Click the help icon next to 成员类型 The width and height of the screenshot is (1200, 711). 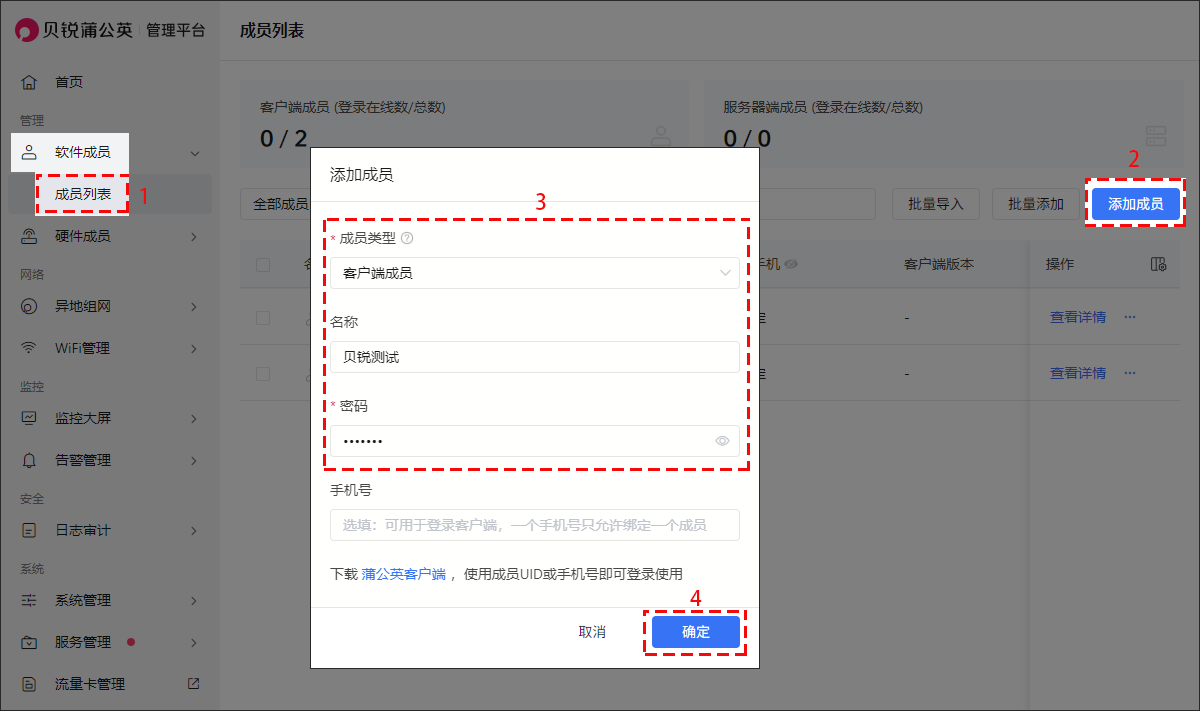pyautogui.click(x=407, y=239)
